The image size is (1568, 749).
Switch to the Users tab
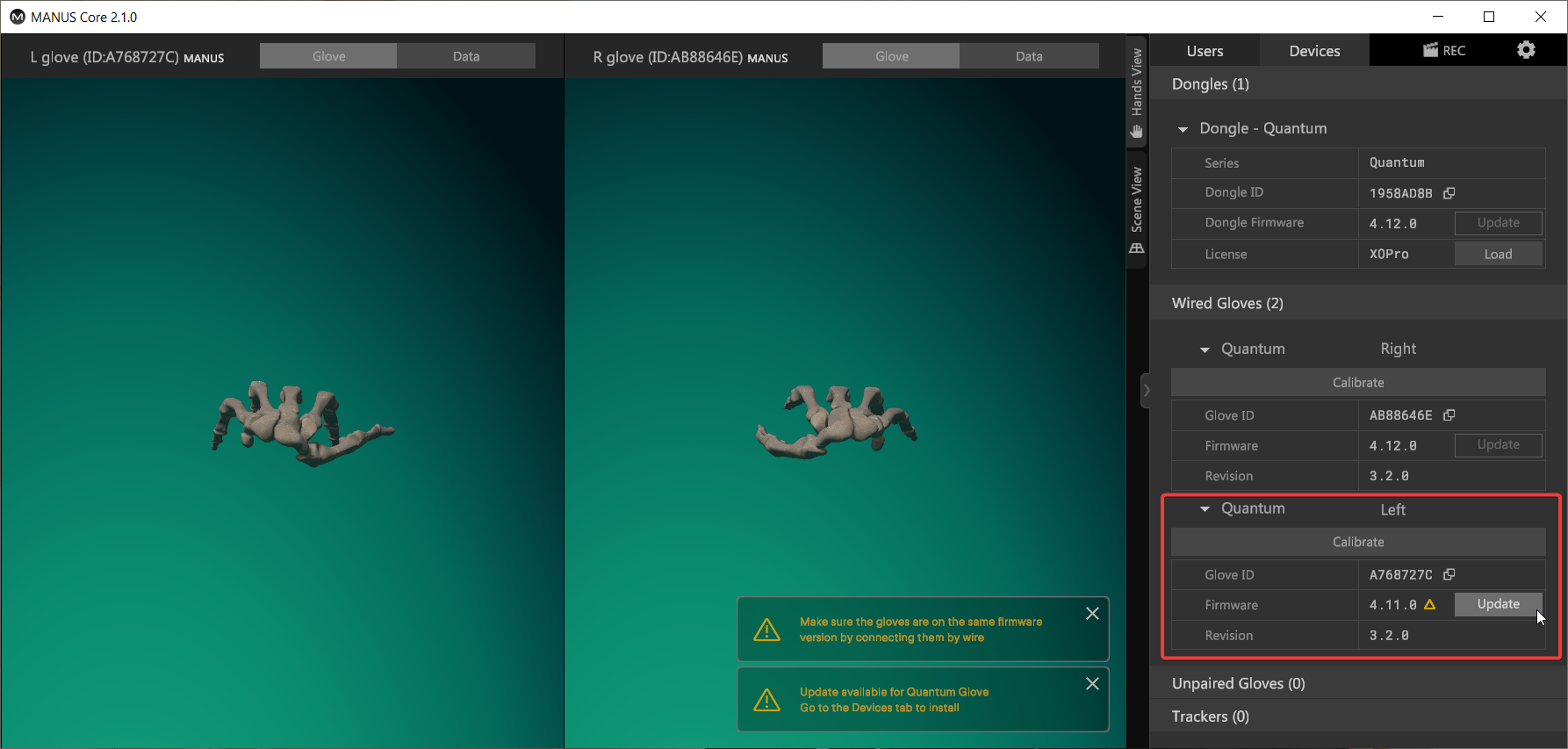pyautogui.click(x=1205, y=51)
